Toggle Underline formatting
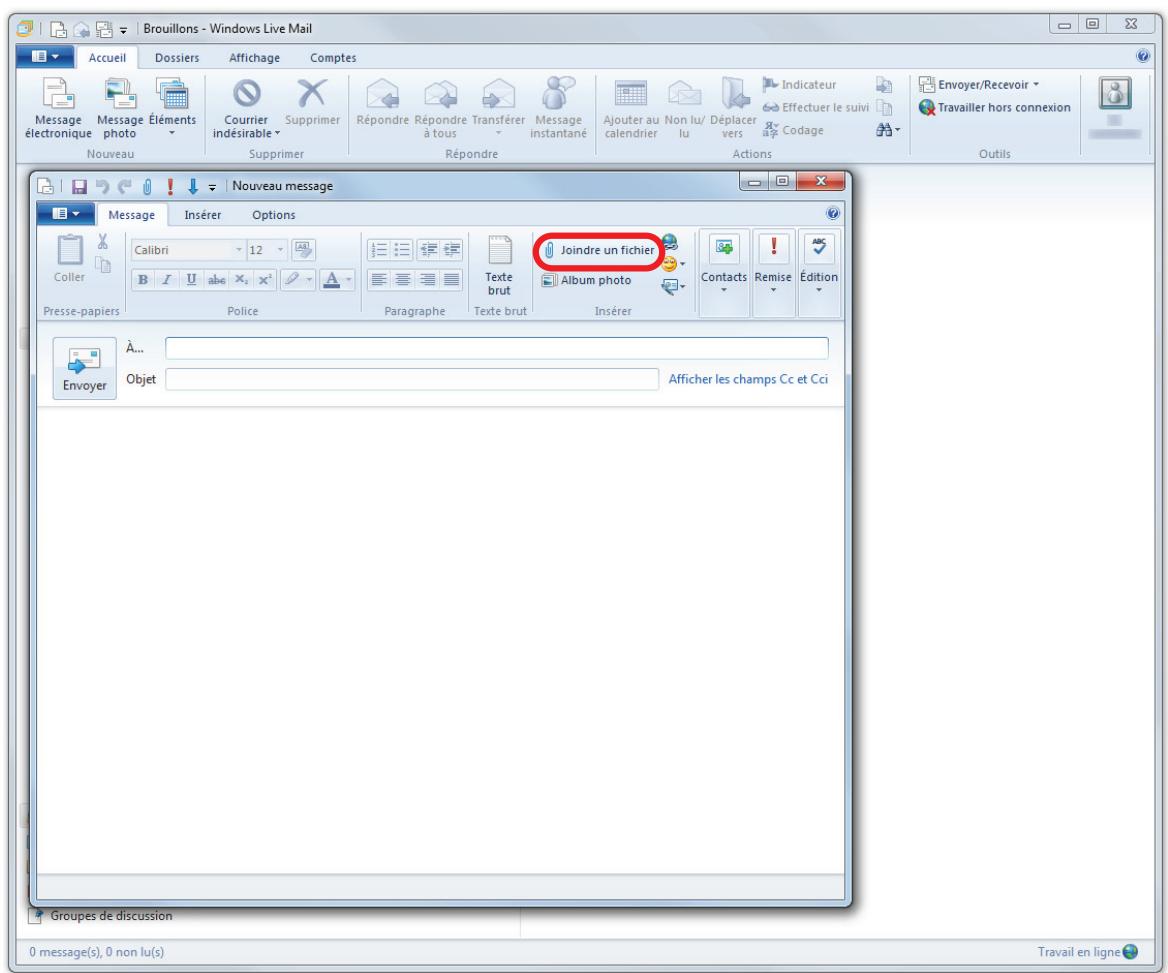Viewport: 1168px width, 973px height. coord(191,279)
